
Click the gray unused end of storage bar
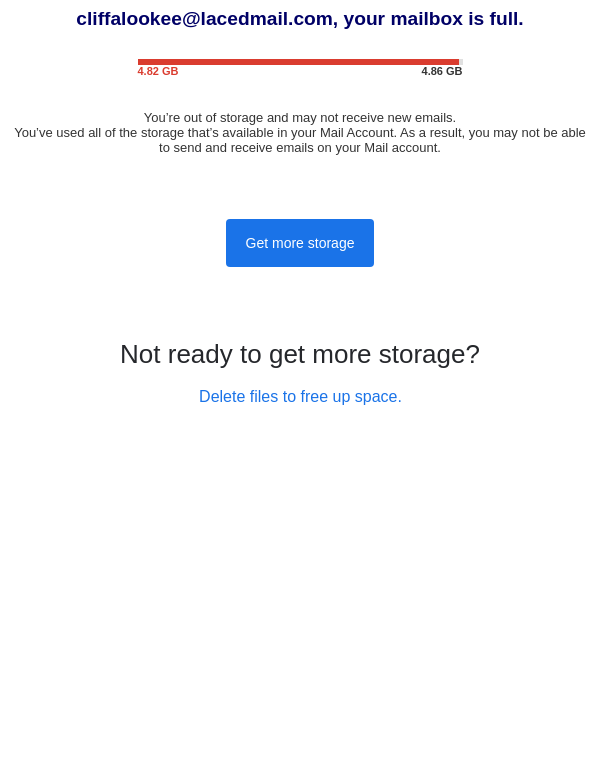(x=461, y=62)
